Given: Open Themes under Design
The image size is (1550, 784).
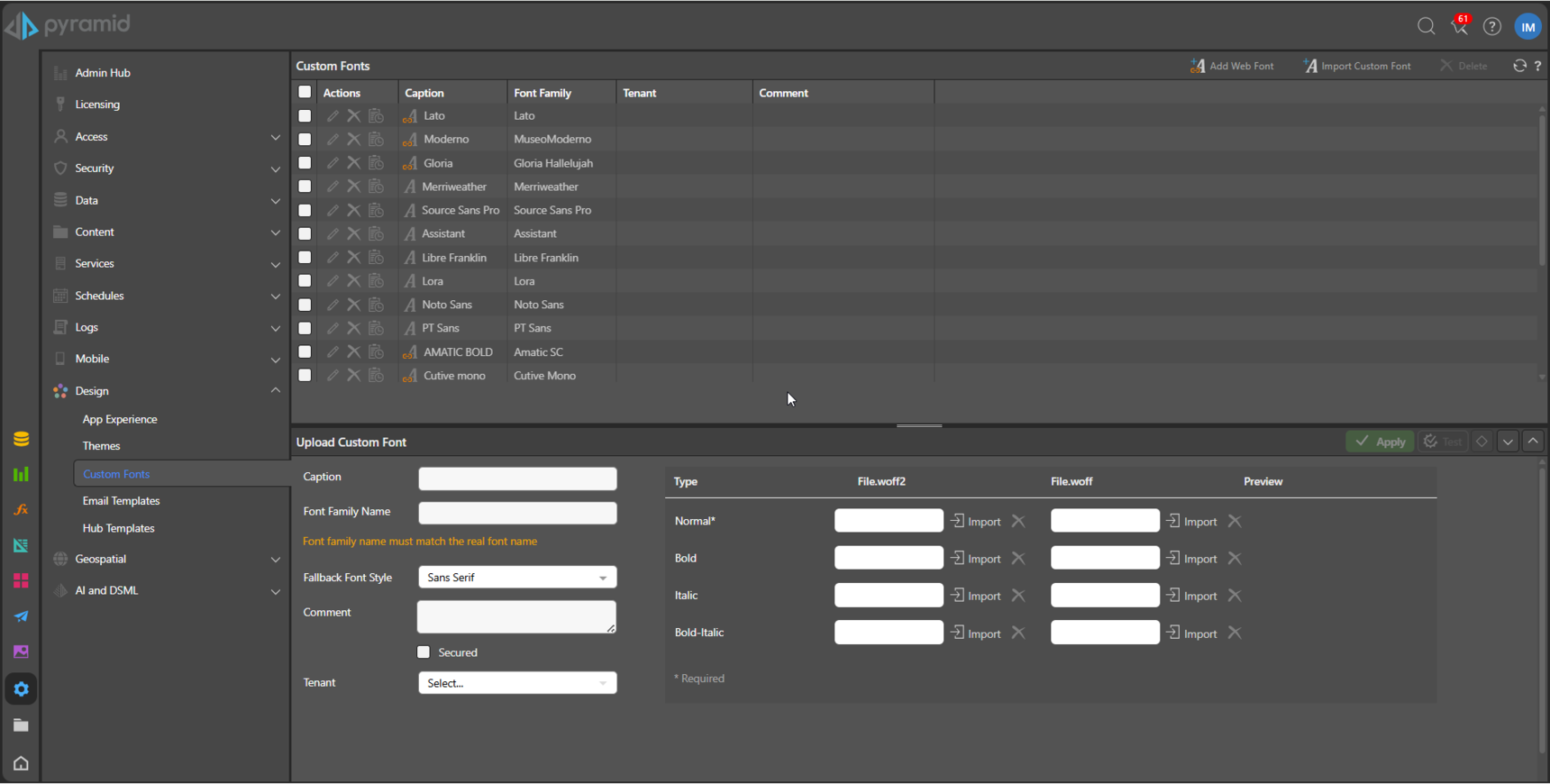Looking at the screenshot, I should click(101, 446).
